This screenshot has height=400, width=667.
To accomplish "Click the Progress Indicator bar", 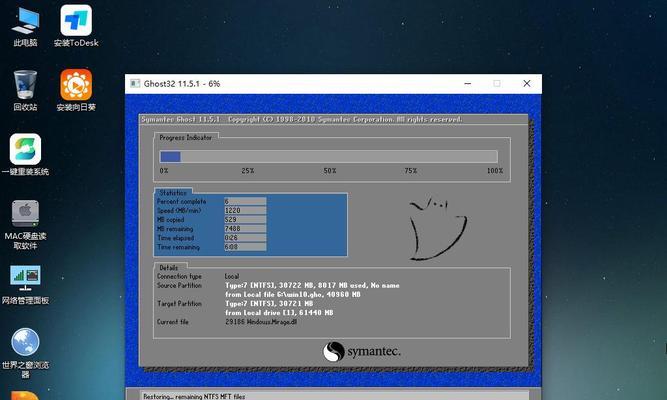I will (x=328, y=156).
